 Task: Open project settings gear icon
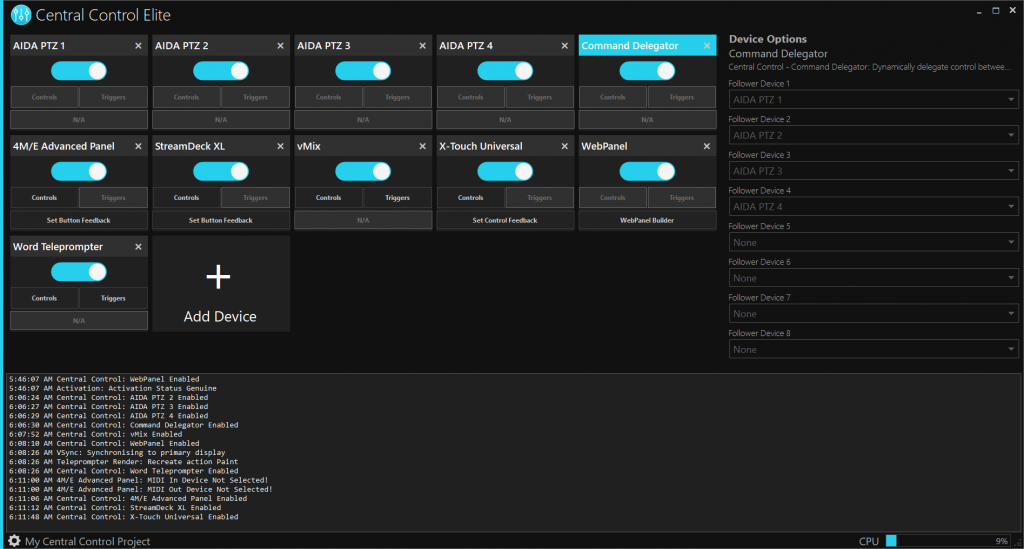(14, 541)
